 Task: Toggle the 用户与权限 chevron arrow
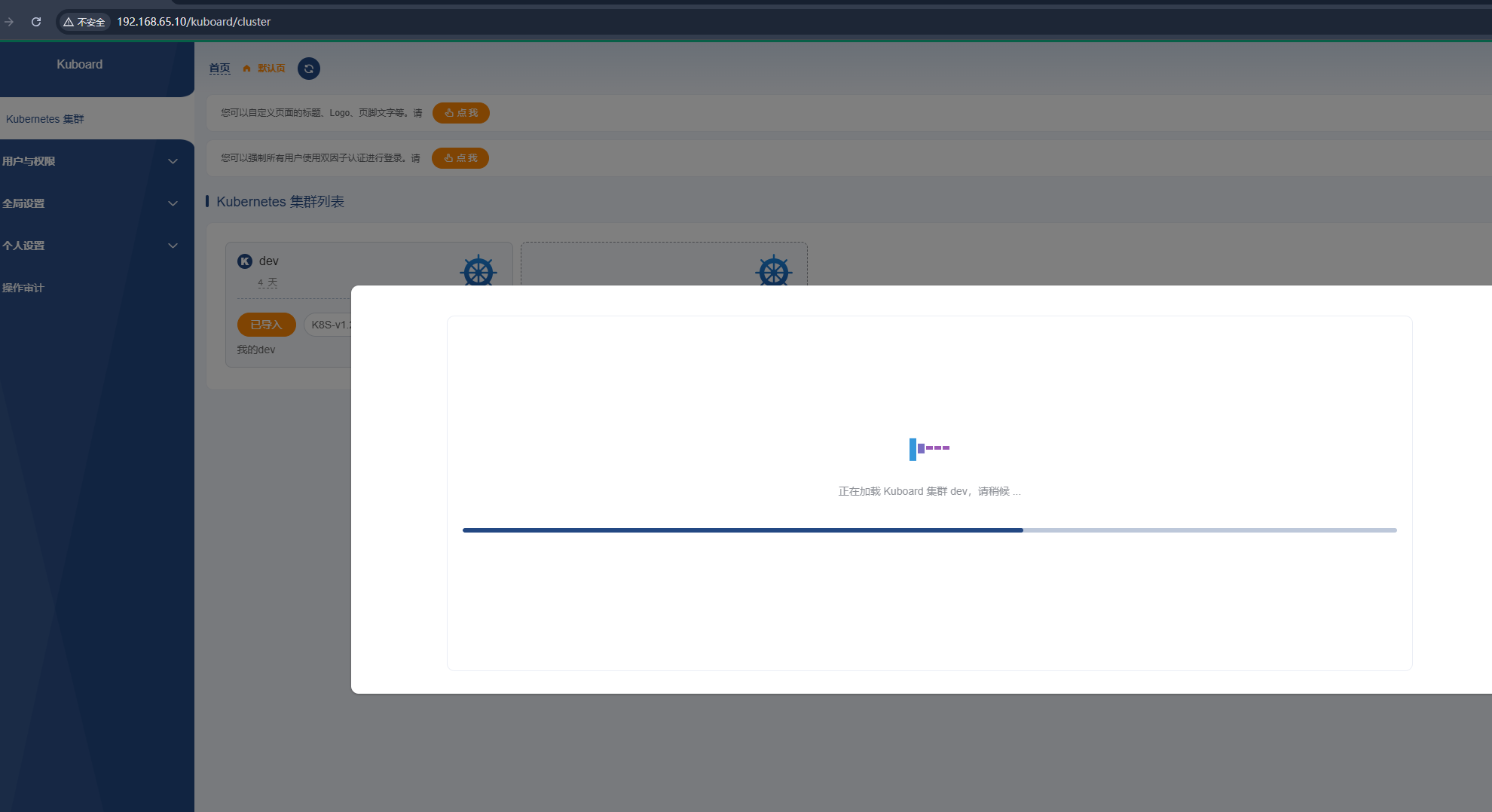coord(173,161)
